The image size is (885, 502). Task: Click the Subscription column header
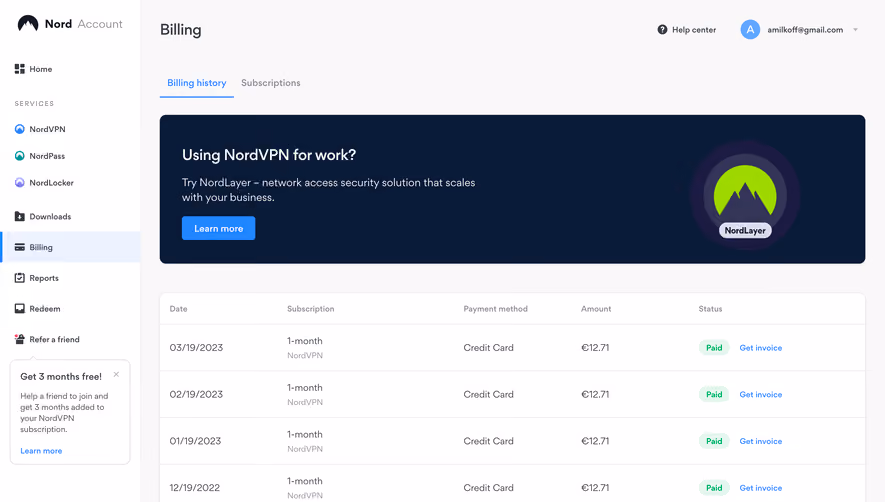310,309
